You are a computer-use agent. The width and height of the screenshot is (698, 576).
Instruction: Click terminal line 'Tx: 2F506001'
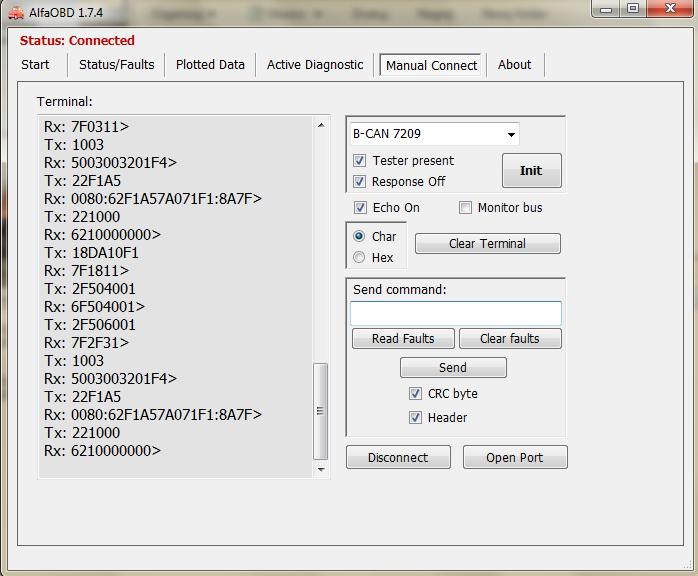[x=89, y=325]
